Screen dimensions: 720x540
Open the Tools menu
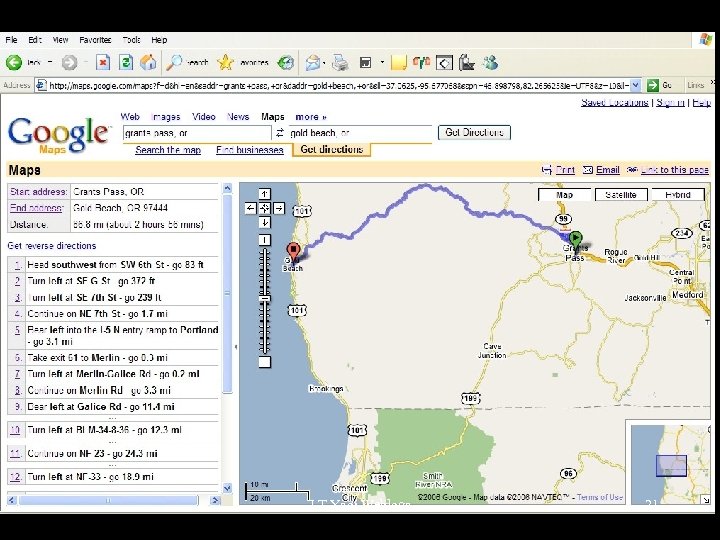point(131,40)
